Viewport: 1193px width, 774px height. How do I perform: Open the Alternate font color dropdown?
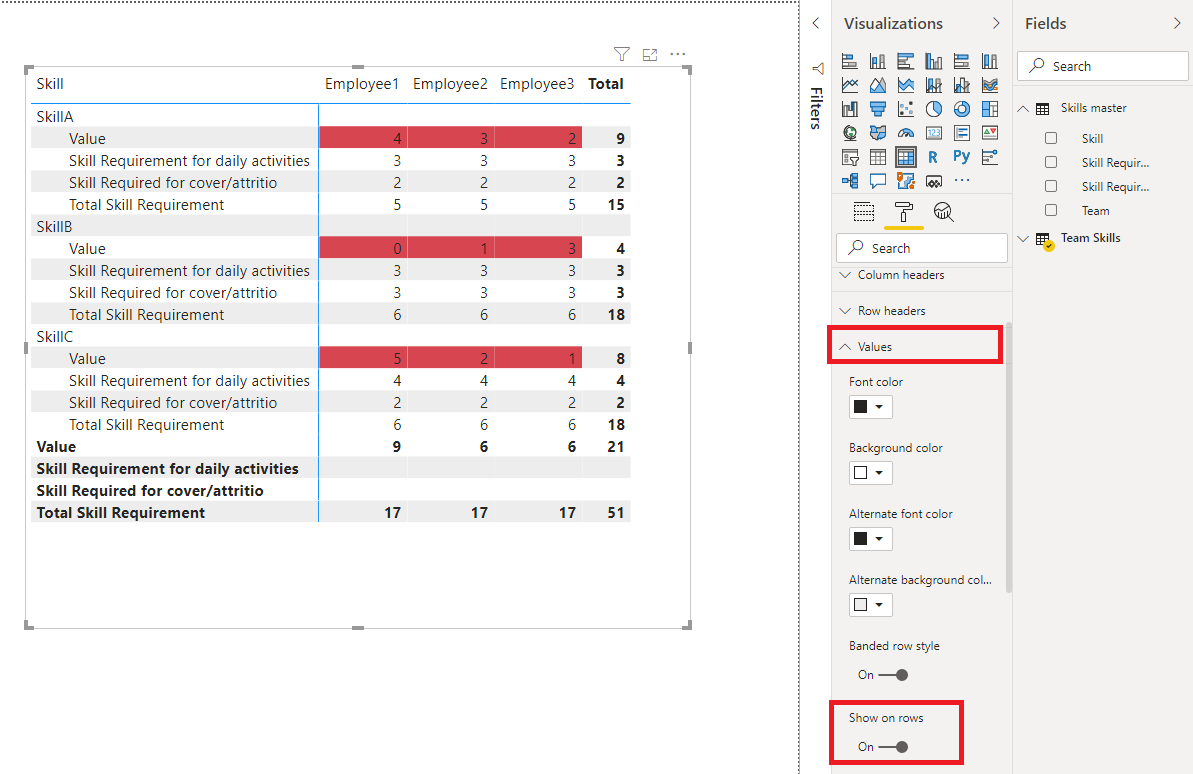870,539
